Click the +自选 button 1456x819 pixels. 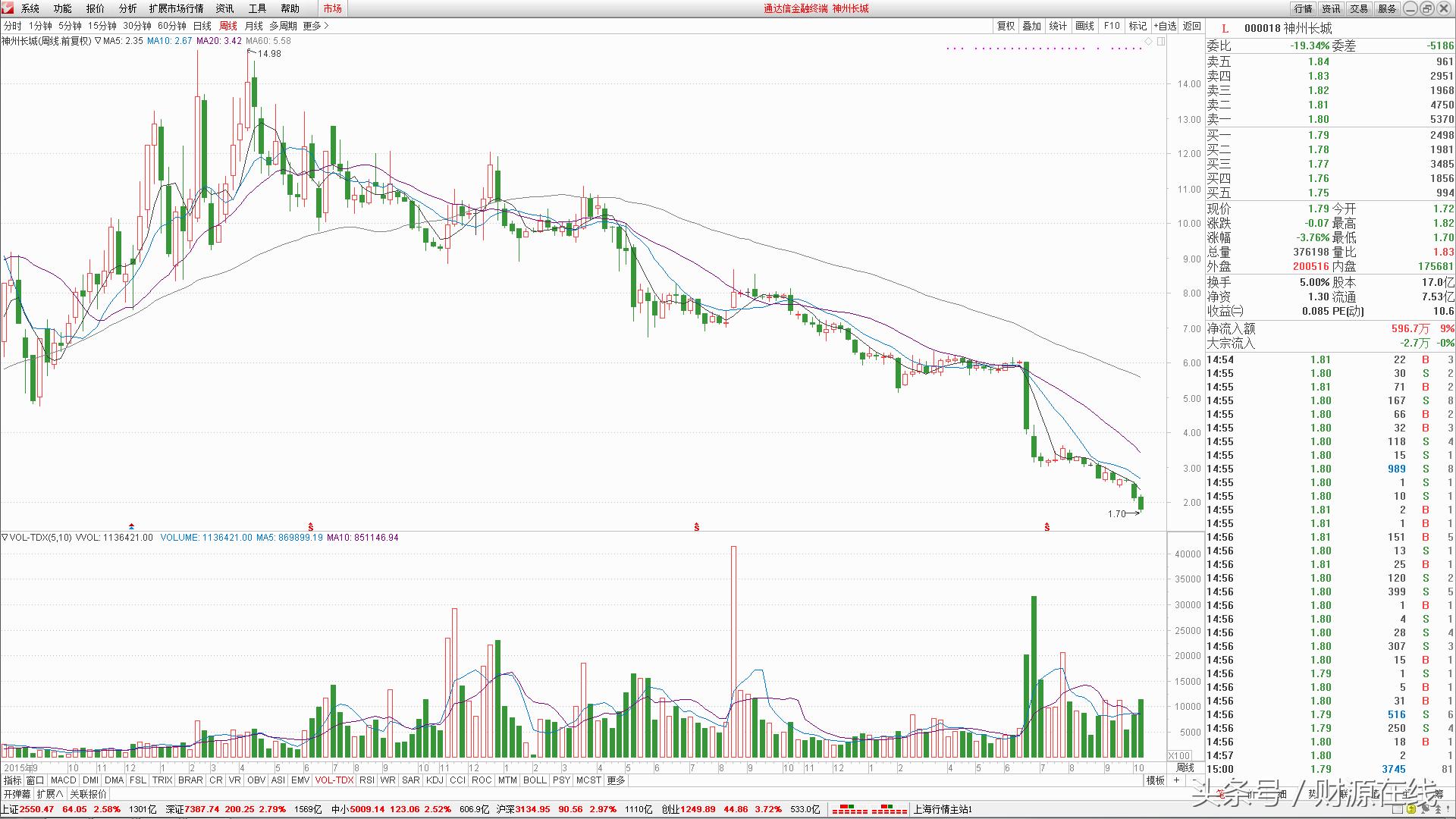coord(1165,26)
